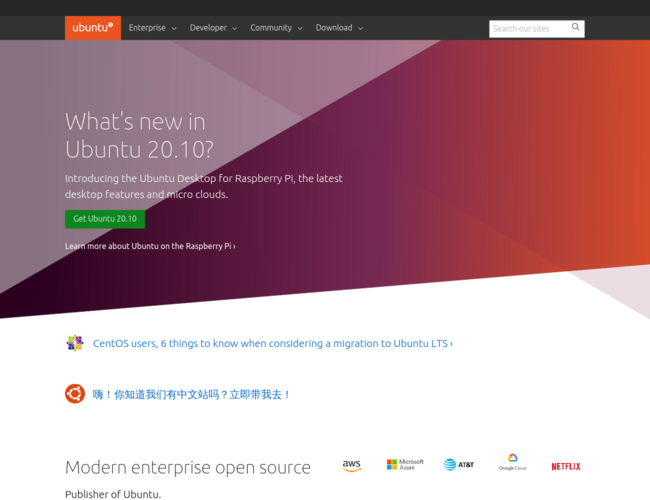Click the Publisher of Ubuntu text
Screen dimensions: 650x500
113,494
